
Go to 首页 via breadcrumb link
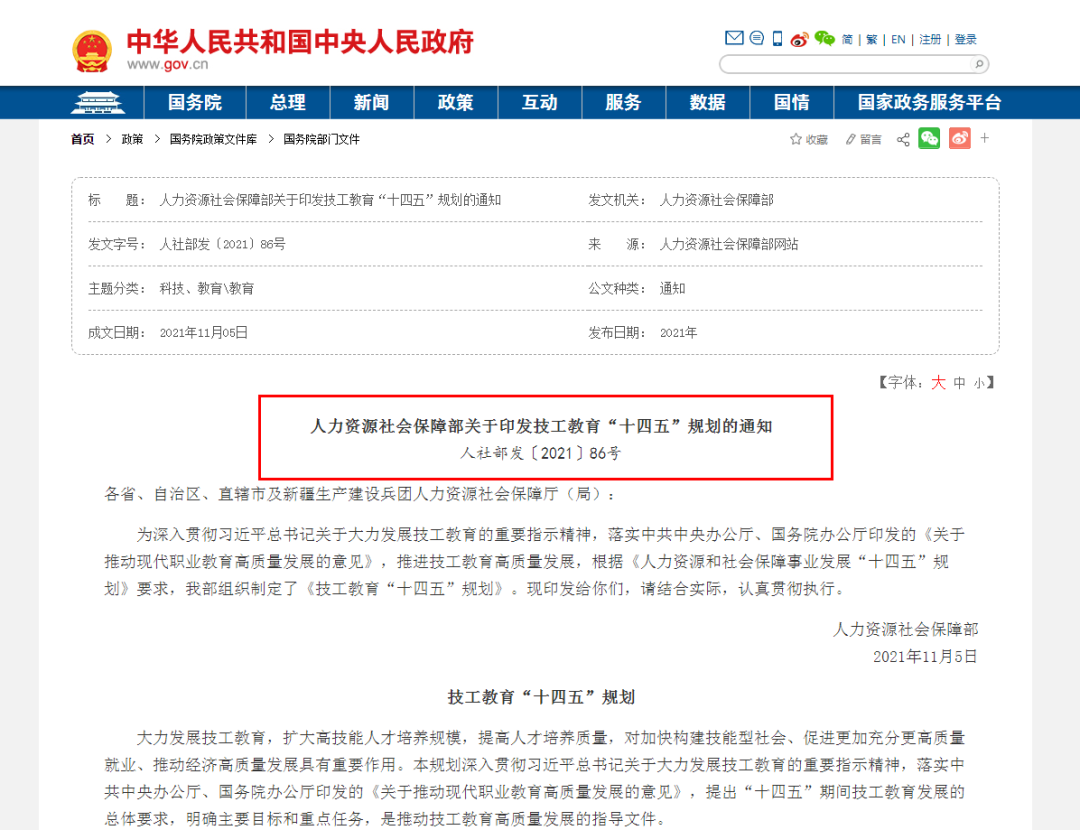[82, 139]
